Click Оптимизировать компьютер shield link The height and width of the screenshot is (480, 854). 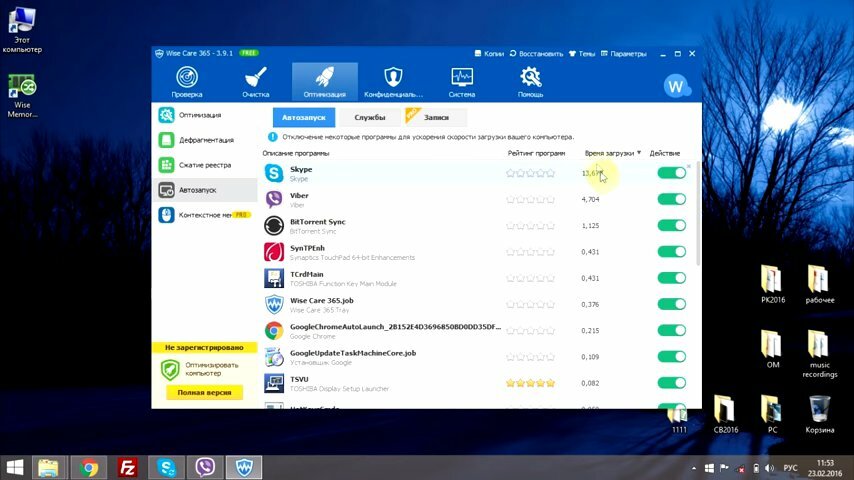click(x=200, y=369)
